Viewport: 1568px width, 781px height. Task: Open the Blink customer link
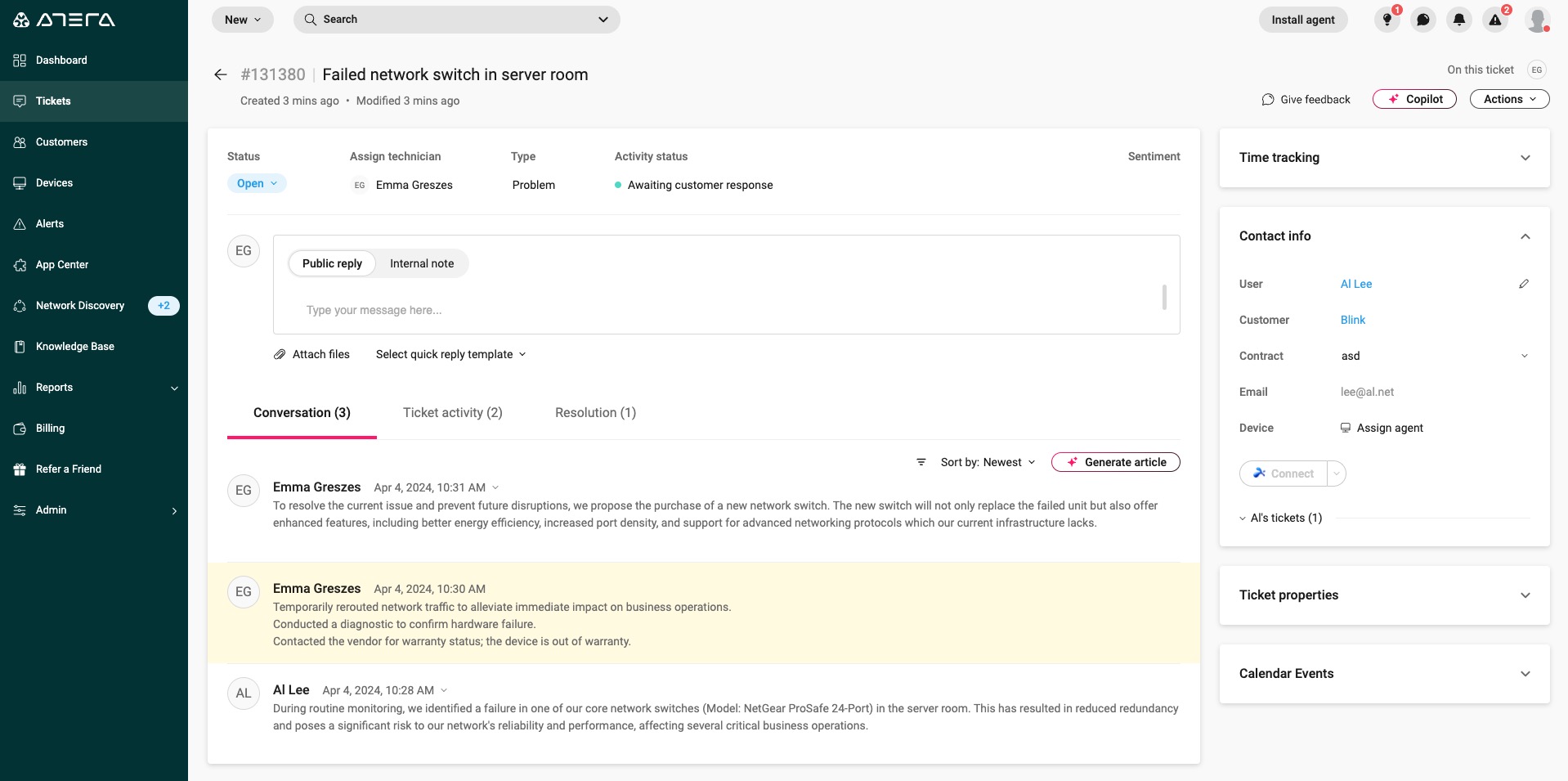pos(1353,320)
